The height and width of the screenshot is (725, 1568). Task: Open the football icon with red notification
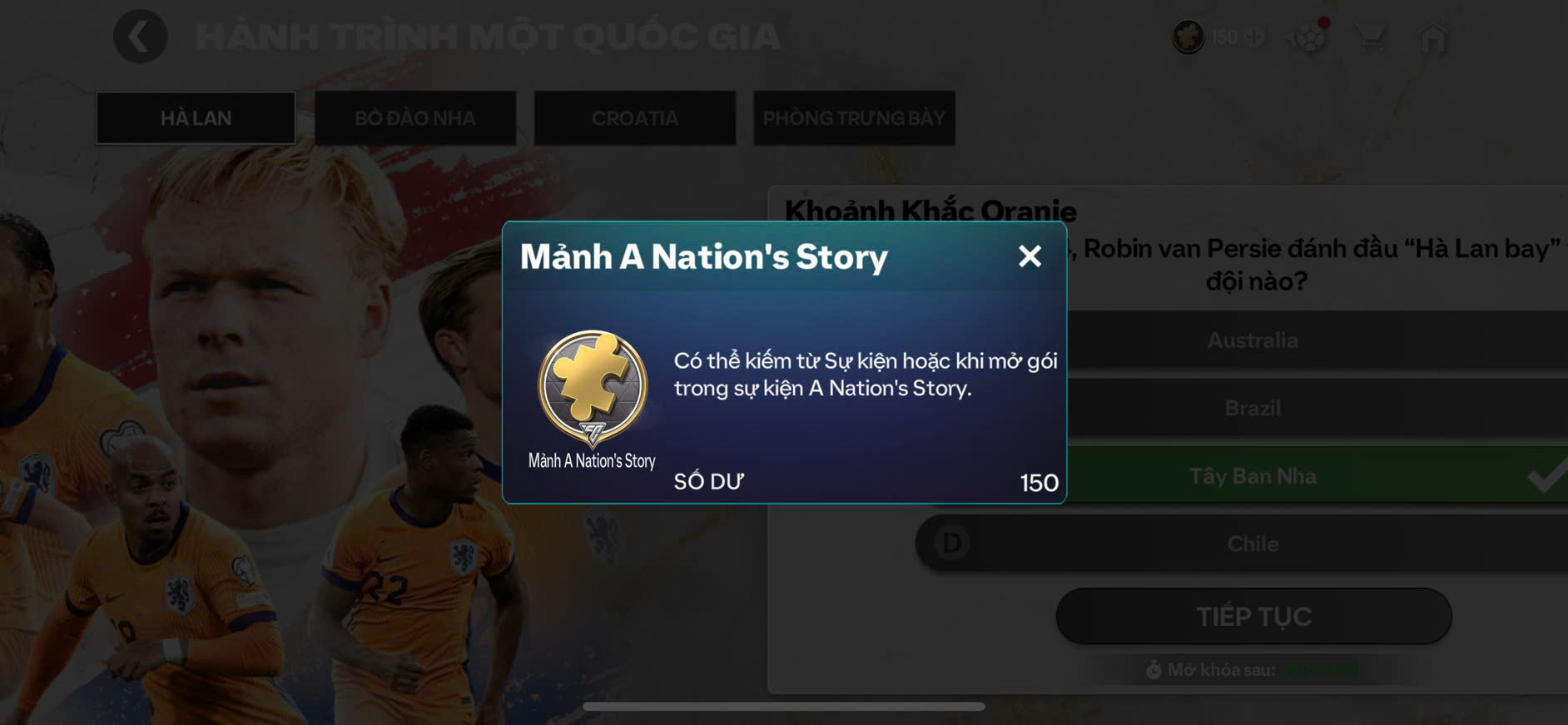[x=1307, y=37]
